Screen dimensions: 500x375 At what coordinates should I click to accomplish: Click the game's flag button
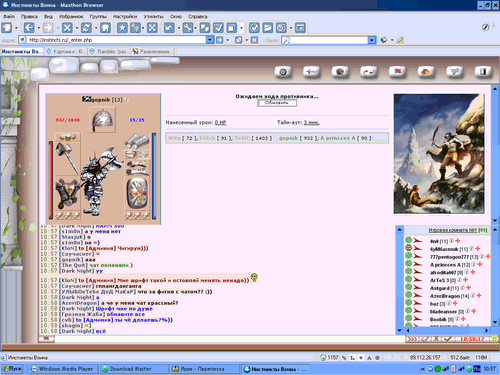point(397,72)
